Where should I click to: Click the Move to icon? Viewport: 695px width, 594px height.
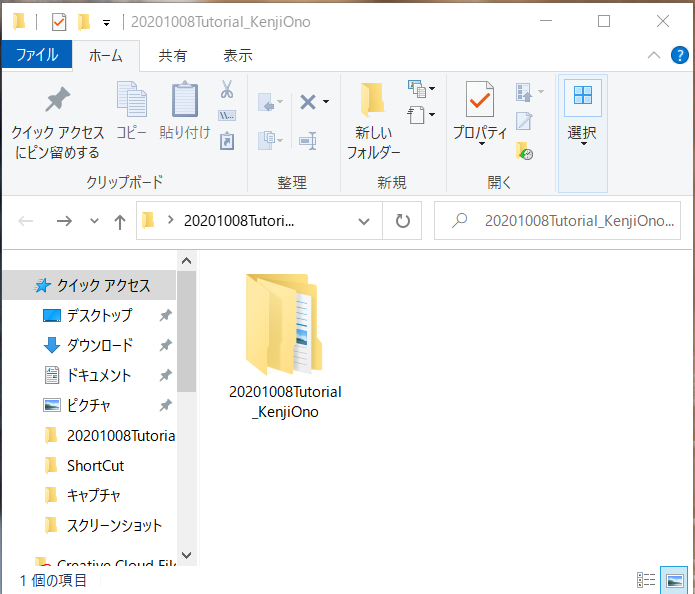tap(266, 102)
